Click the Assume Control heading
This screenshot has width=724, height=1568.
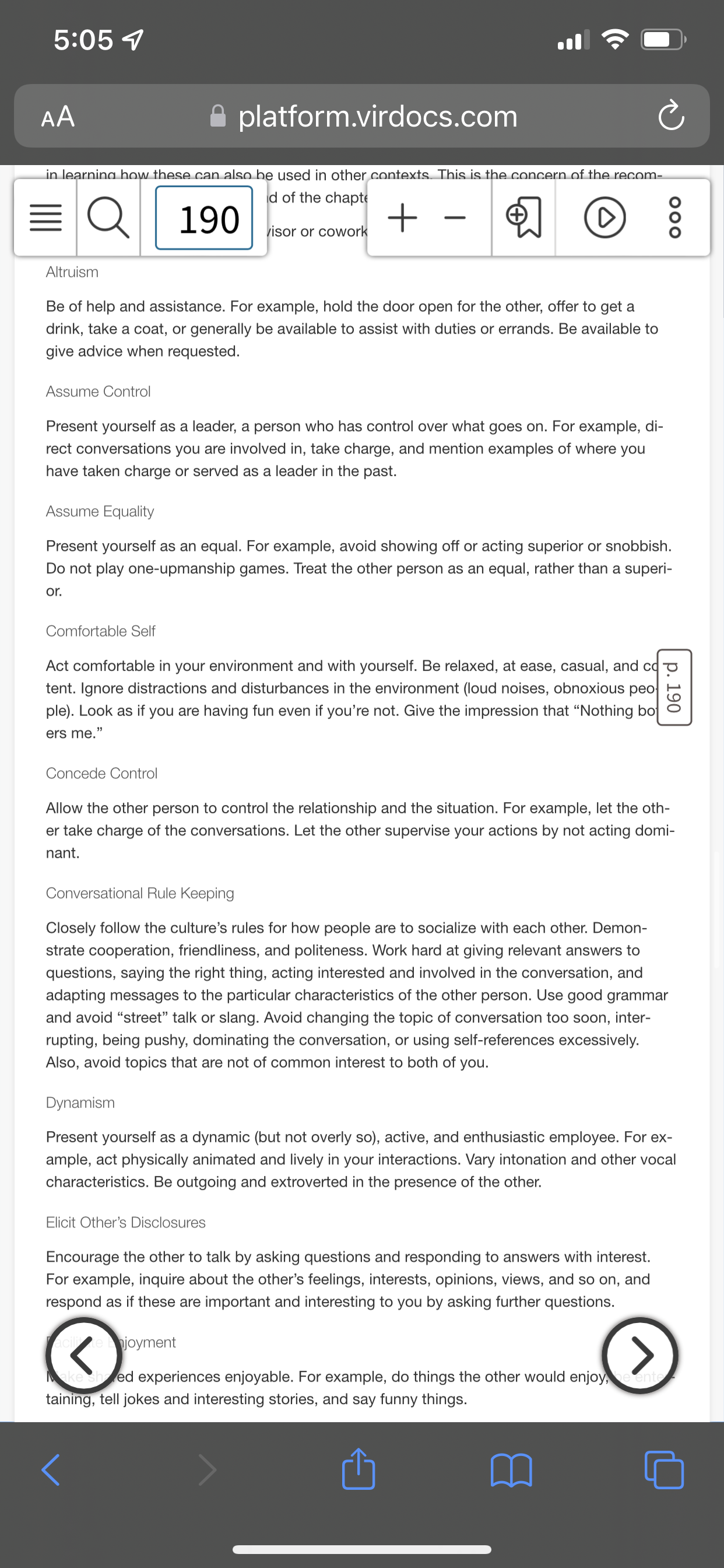click(98, 391)
